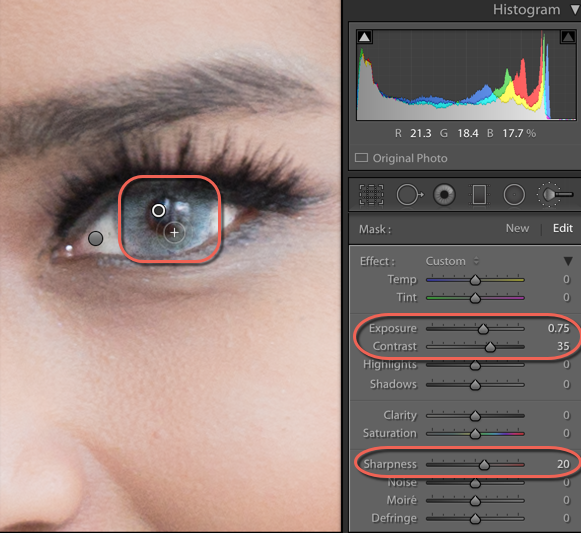The image size is (581, 533).
Task: Click the Temp value field
Action: pos(566,279)
